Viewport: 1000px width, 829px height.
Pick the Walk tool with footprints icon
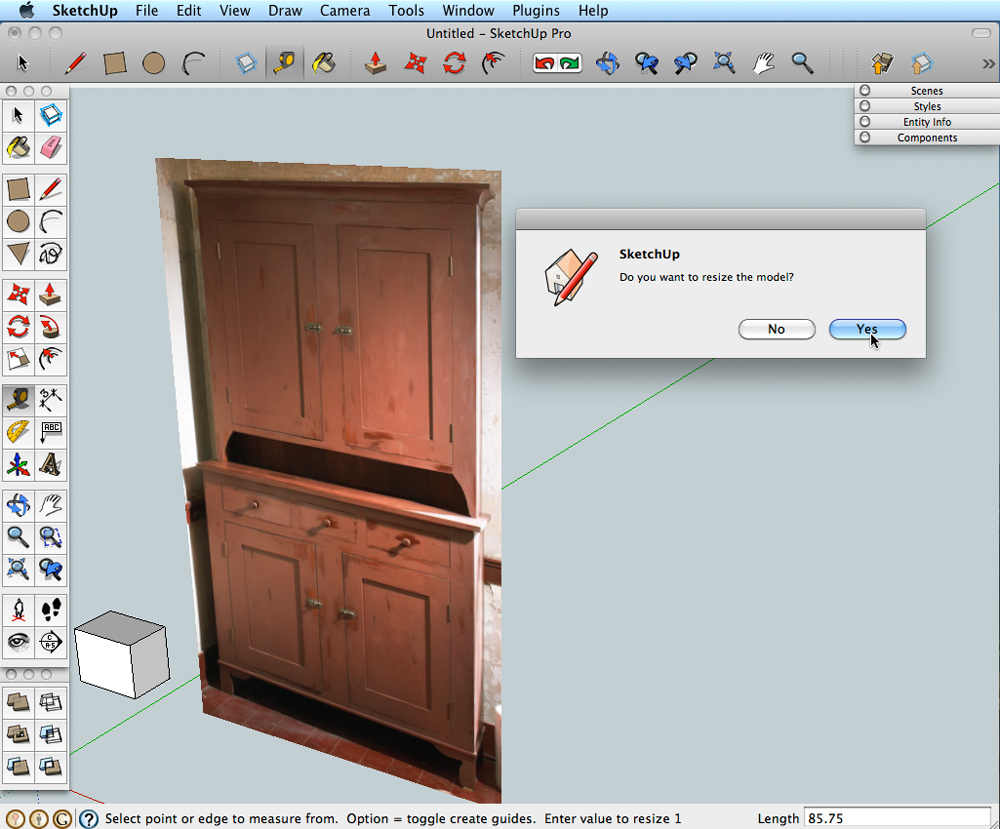(x=51, y=609)
